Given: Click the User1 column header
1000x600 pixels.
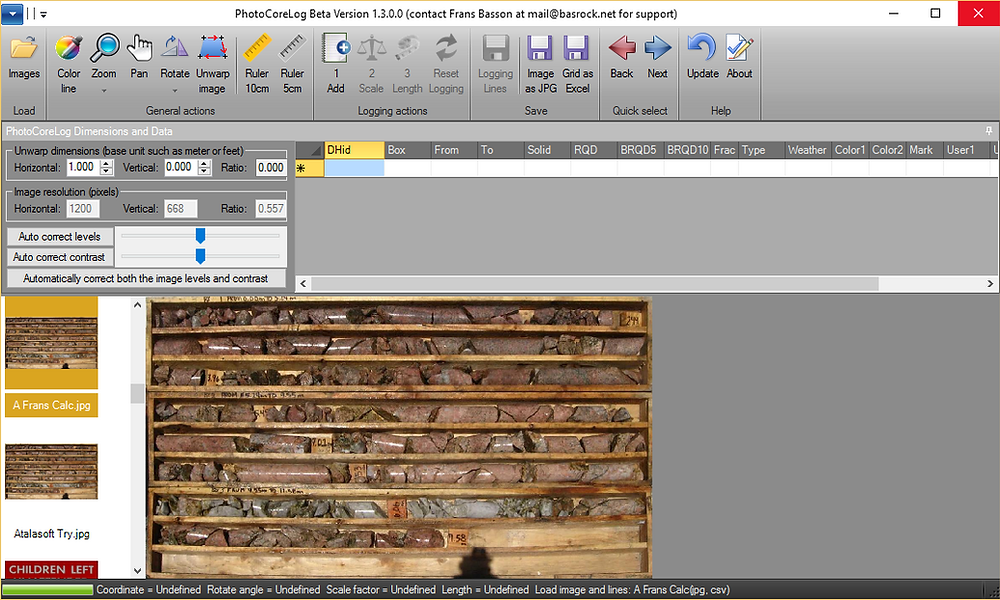Looking at the screenshot, I should click(x=966, y=150).
